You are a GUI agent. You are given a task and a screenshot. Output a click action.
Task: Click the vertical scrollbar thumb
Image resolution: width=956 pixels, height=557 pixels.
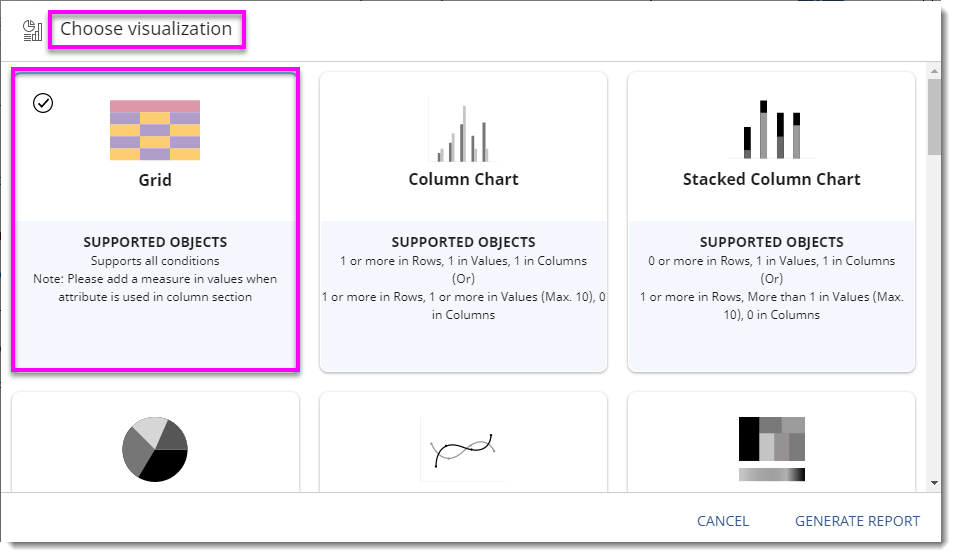[934, 118]
